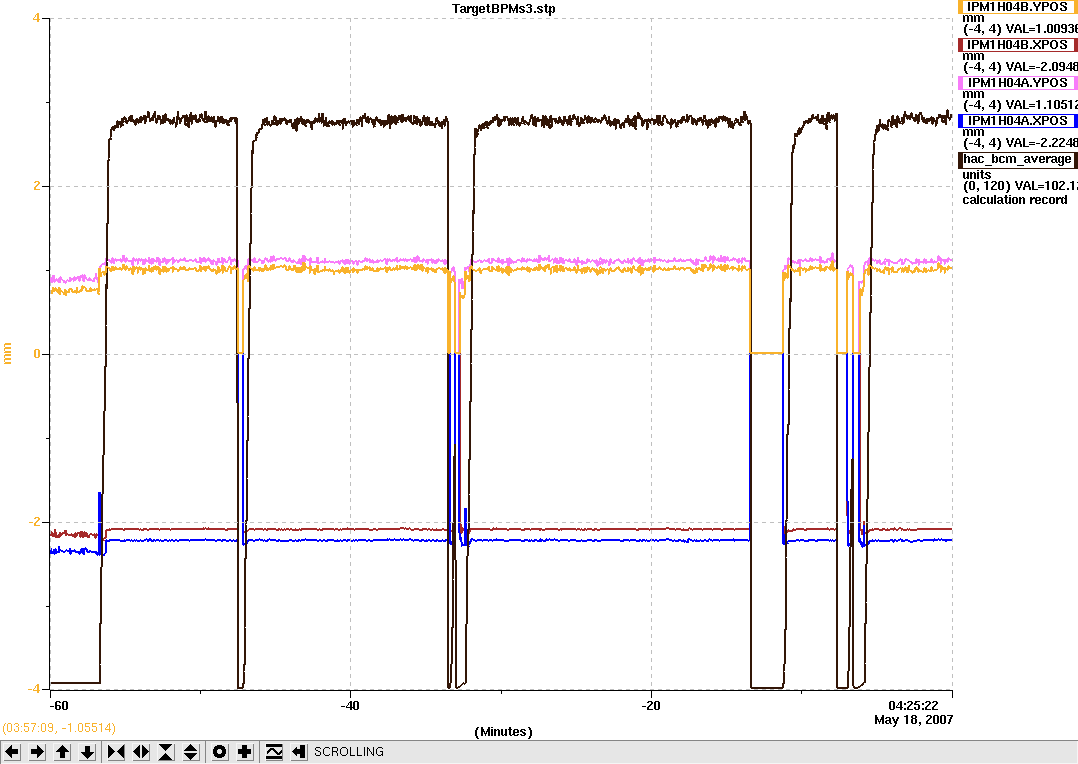This screenshot has height=764, width=1078.
Task: Click the May 18, 2007 date label
Action: pos(914,719)
